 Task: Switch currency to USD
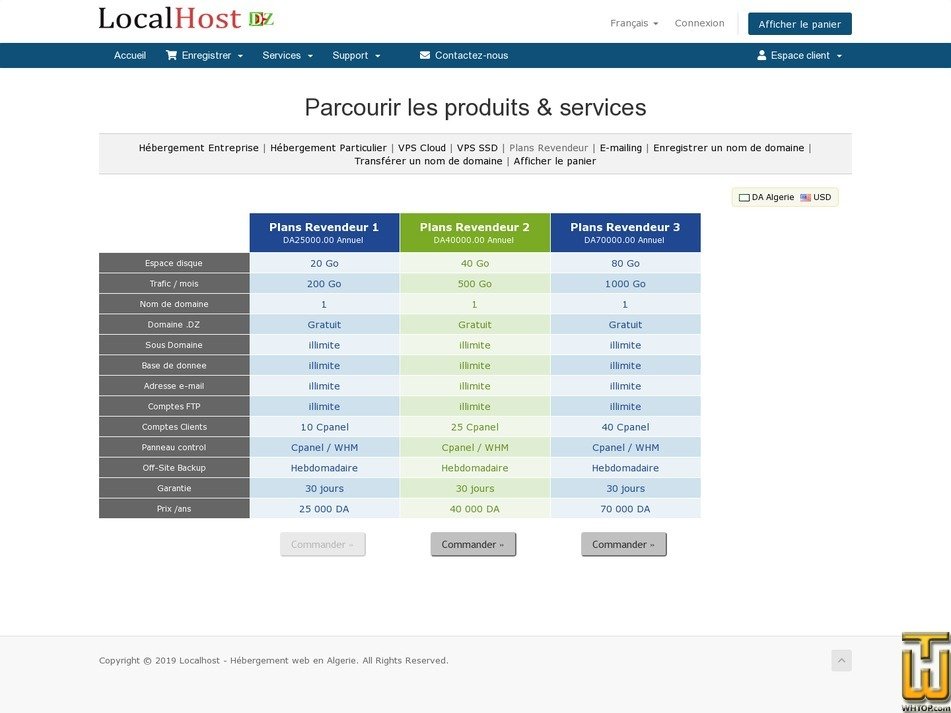pos(820,197)
